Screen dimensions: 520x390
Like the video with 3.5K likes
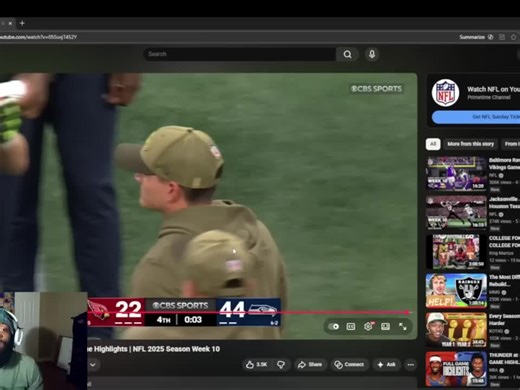point(256,365)
